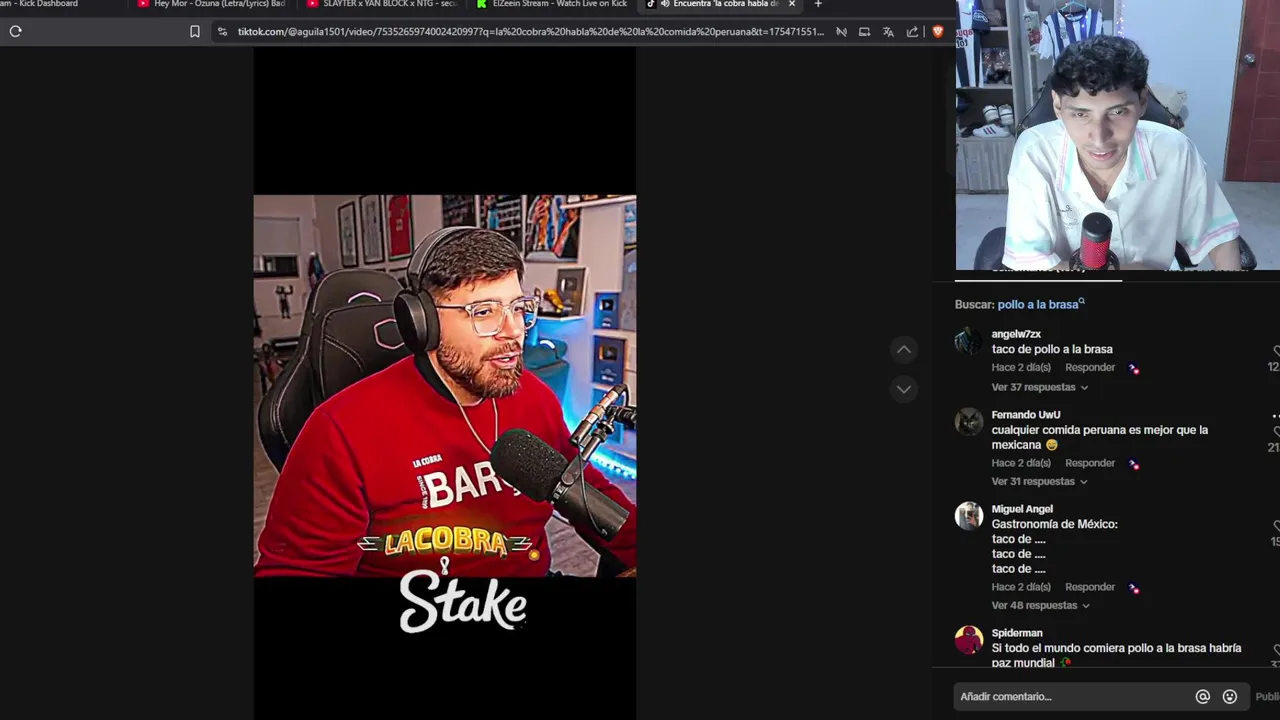Reply to Fernando UwU's comment via Responder
The image size is (1280, 720).
click(x=1090, y=464)
